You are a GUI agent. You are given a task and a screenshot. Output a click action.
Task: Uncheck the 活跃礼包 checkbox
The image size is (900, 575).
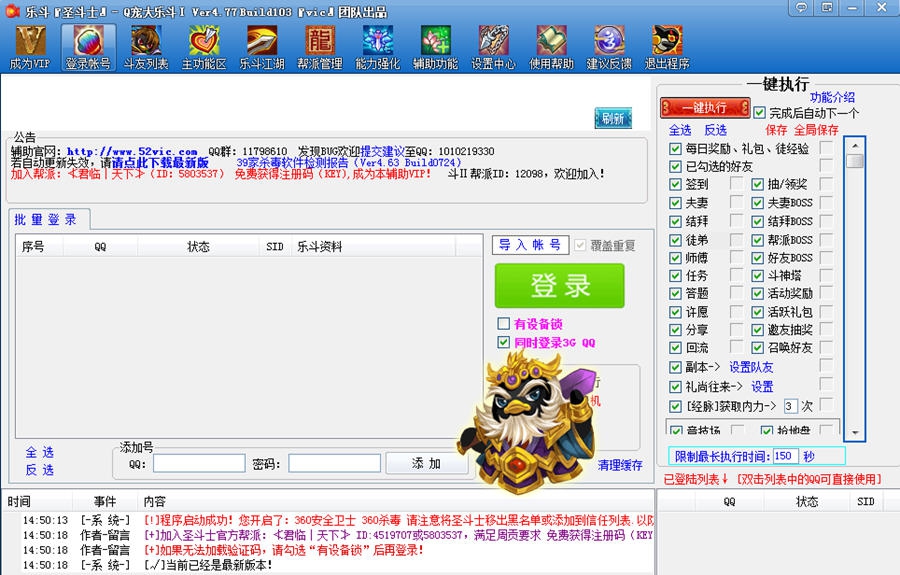(x=758, y=312)
